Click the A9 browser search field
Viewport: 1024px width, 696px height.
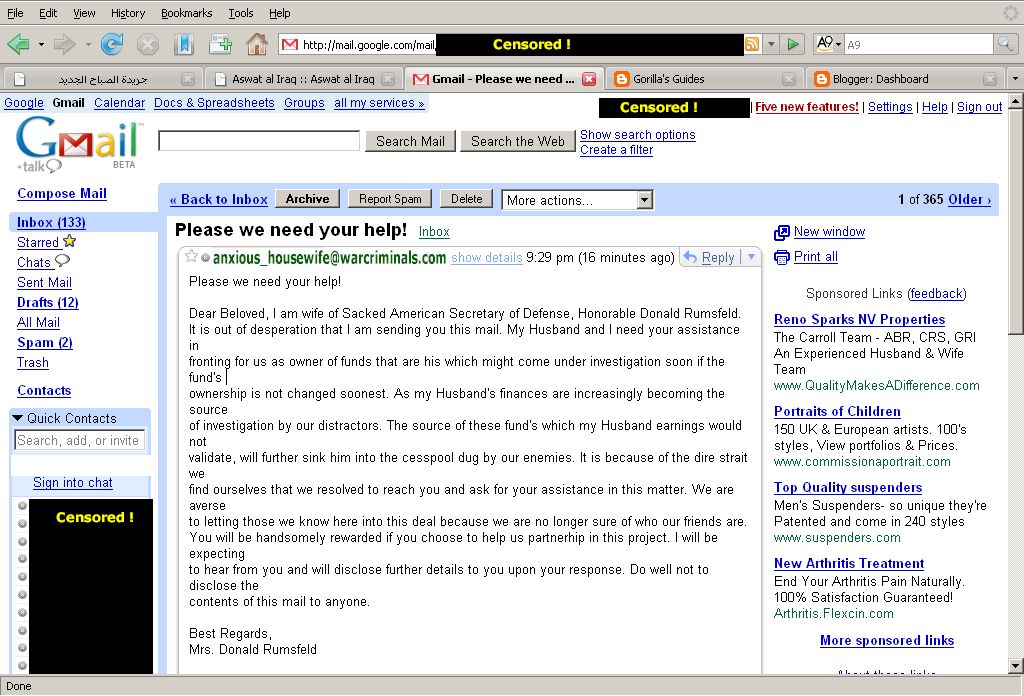pyautogui.click(x=918, y=44)
